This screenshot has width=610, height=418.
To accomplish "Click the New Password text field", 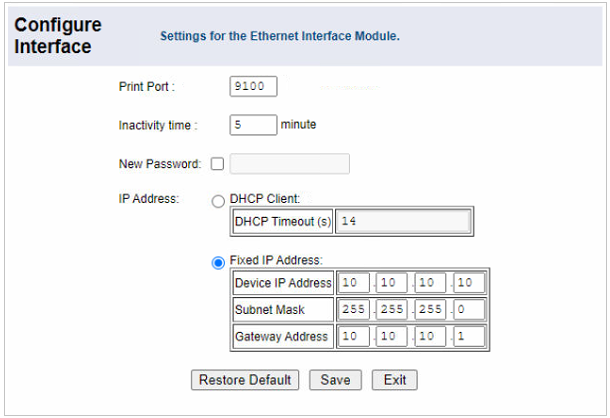I will click(x=290, y=164).
